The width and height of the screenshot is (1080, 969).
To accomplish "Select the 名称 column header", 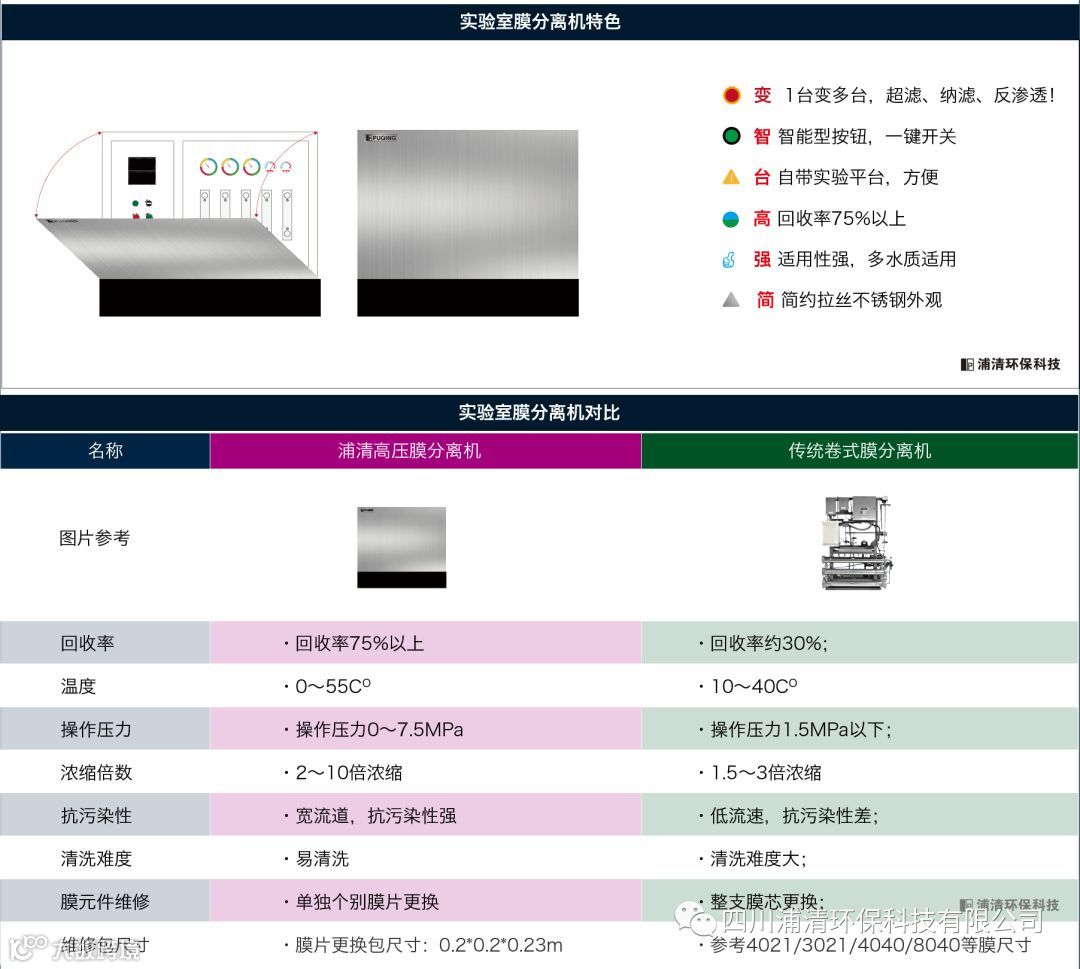I will tap(105, 450).
